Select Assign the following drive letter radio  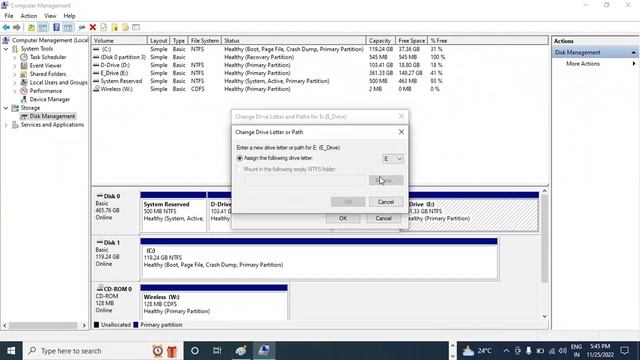(240, 158)
